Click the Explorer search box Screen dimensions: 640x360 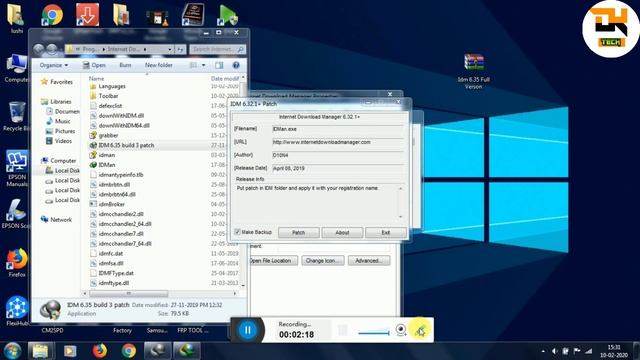[218, 49]
